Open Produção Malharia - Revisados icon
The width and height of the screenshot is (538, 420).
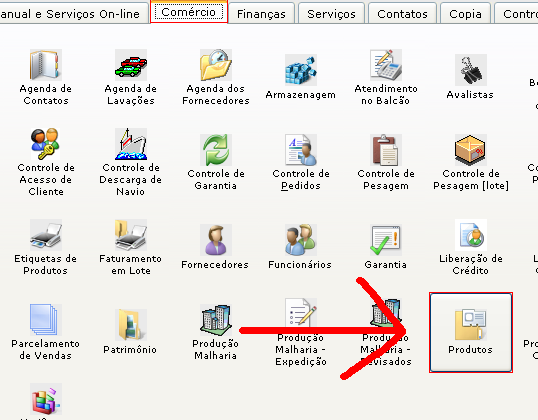click(x=386, y=314)
